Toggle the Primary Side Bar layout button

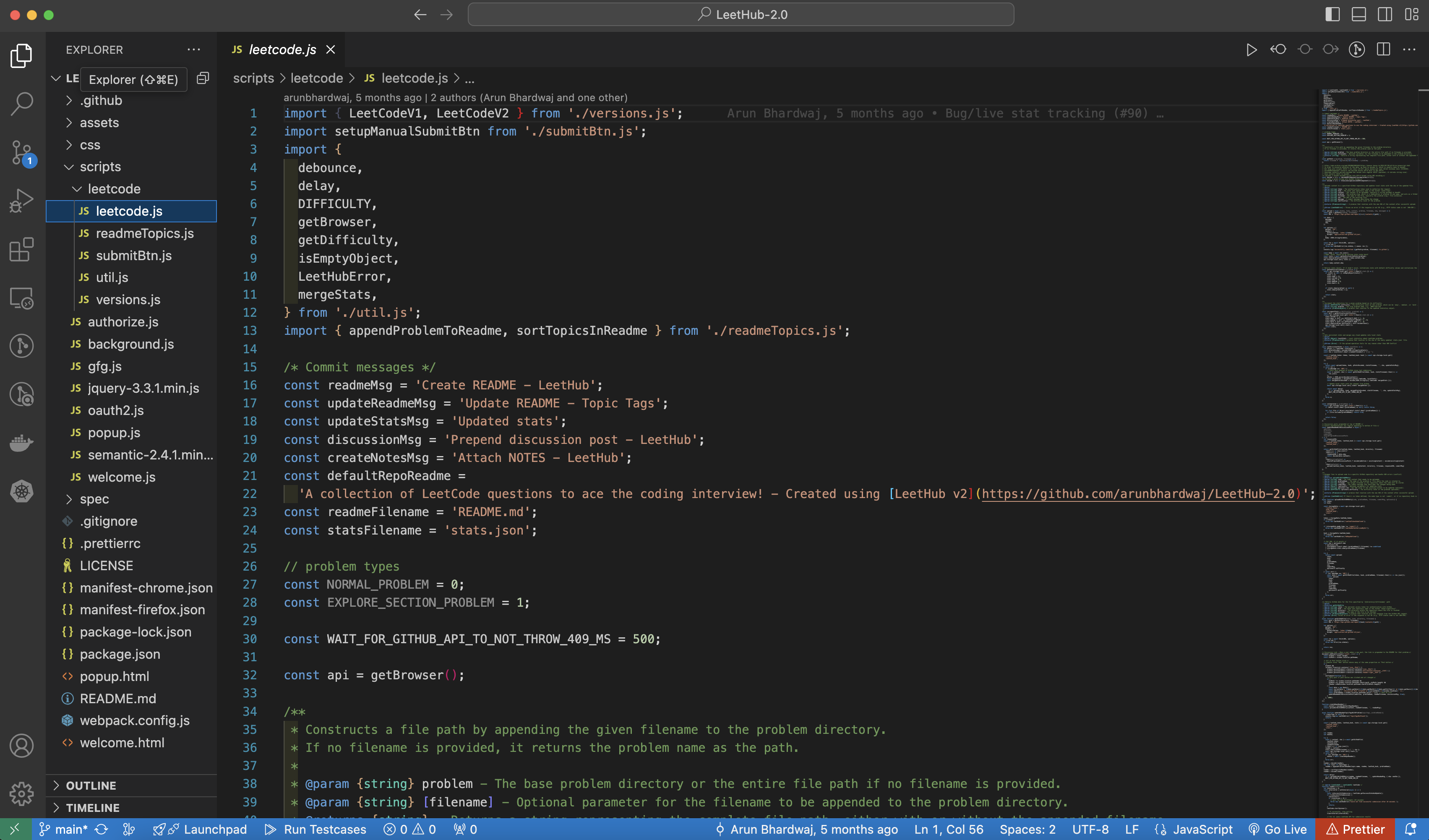[1332, 15]
